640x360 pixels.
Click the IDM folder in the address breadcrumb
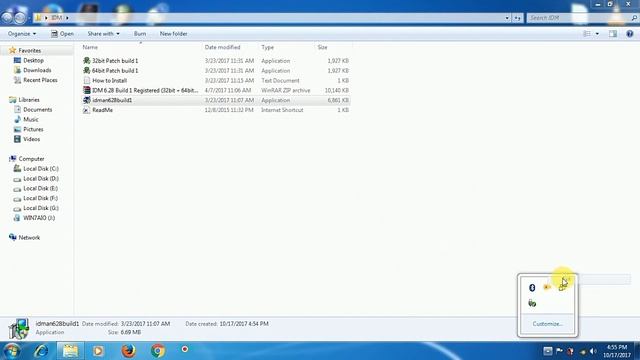[x=56, y=18]
